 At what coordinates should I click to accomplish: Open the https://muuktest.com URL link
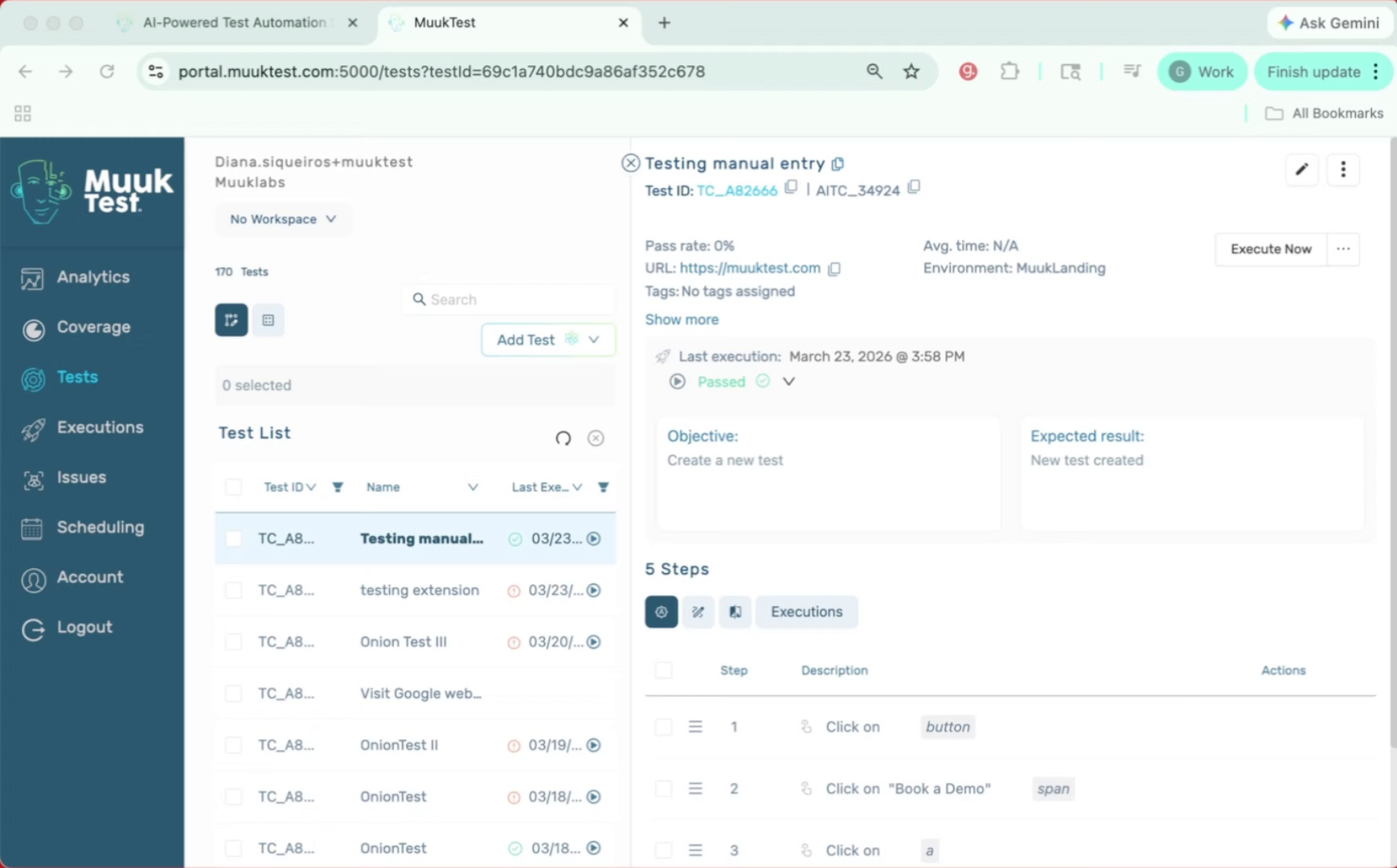[x=750, y=268]
